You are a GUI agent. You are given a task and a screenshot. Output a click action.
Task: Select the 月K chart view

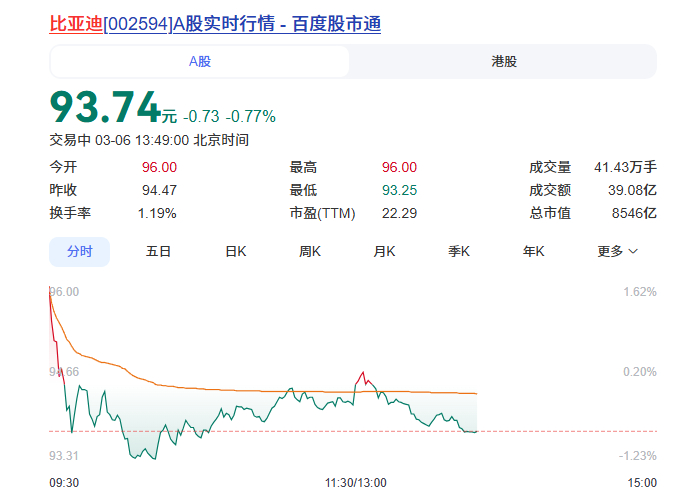coord(384,251)
